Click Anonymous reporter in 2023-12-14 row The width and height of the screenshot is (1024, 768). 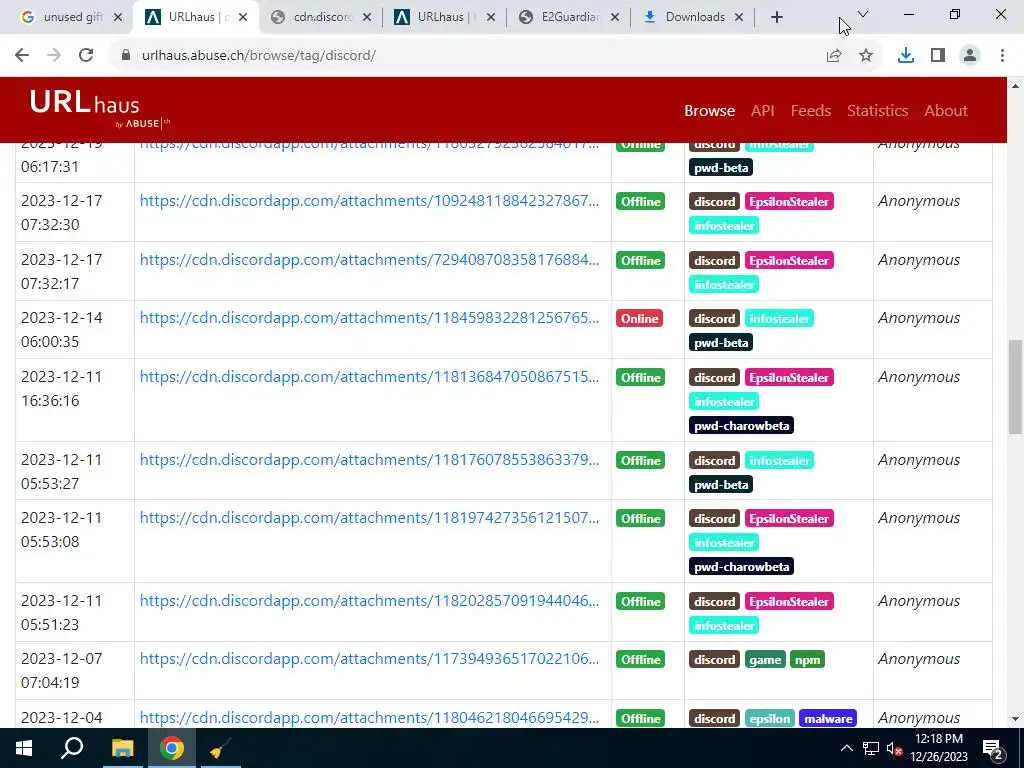(x=919, y=318)
